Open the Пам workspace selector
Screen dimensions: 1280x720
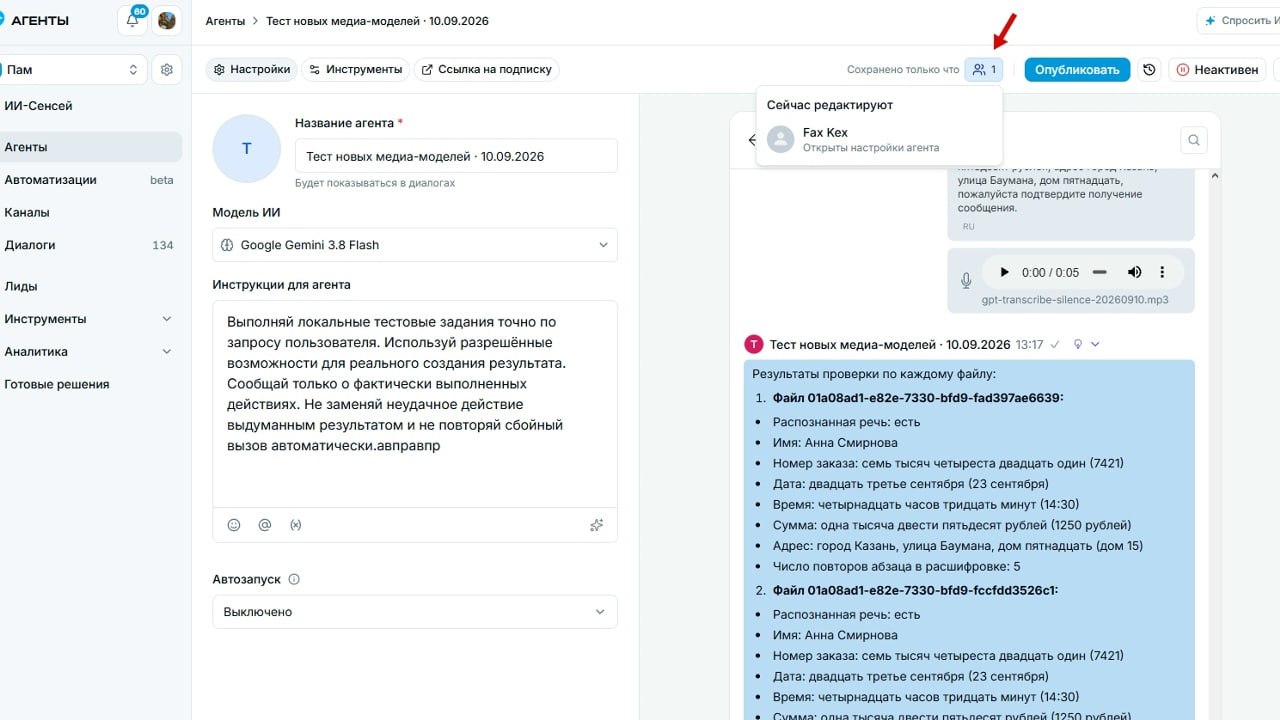(71, 70)
